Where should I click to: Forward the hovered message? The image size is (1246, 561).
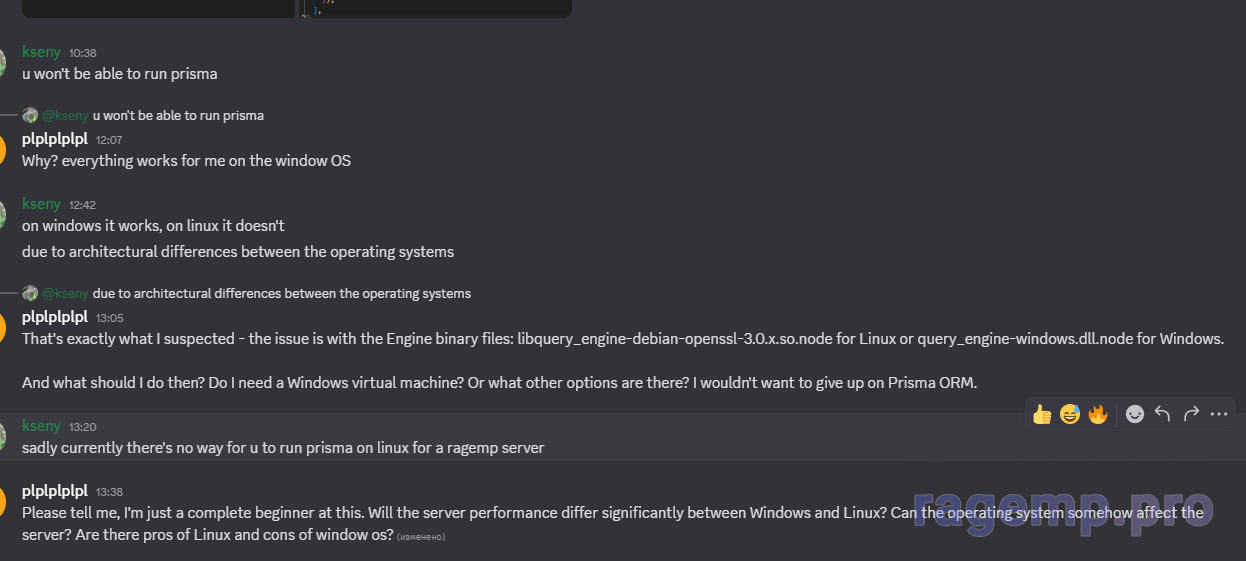1191,414
